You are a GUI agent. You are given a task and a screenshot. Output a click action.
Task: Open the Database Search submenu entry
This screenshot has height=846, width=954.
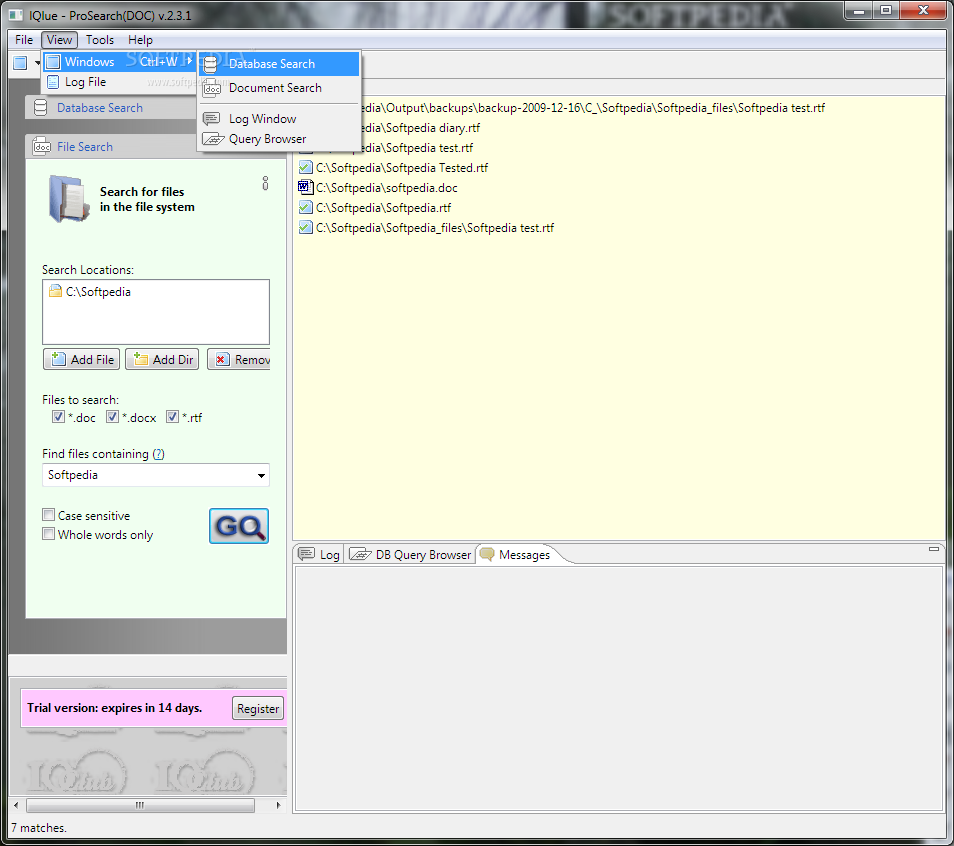click(x=279, y=64)
